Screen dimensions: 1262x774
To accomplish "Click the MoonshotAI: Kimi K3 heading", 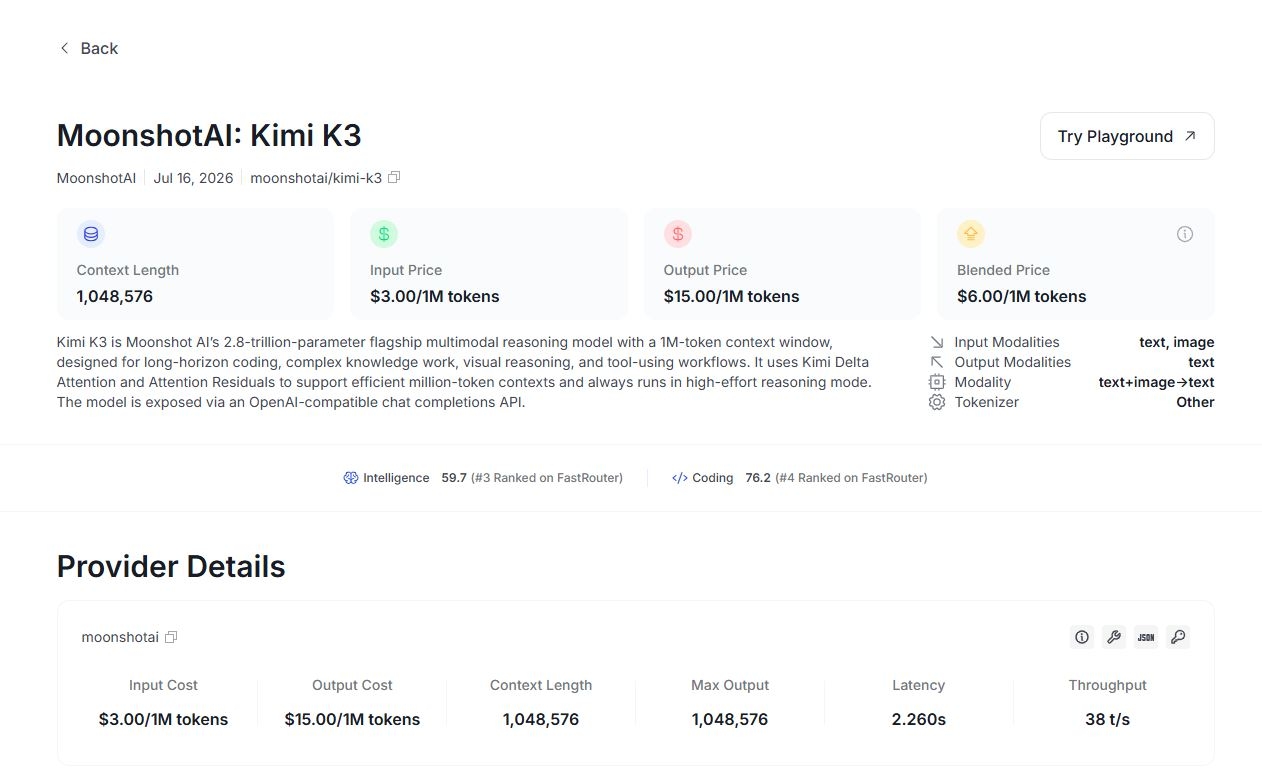I will [209, 135].
